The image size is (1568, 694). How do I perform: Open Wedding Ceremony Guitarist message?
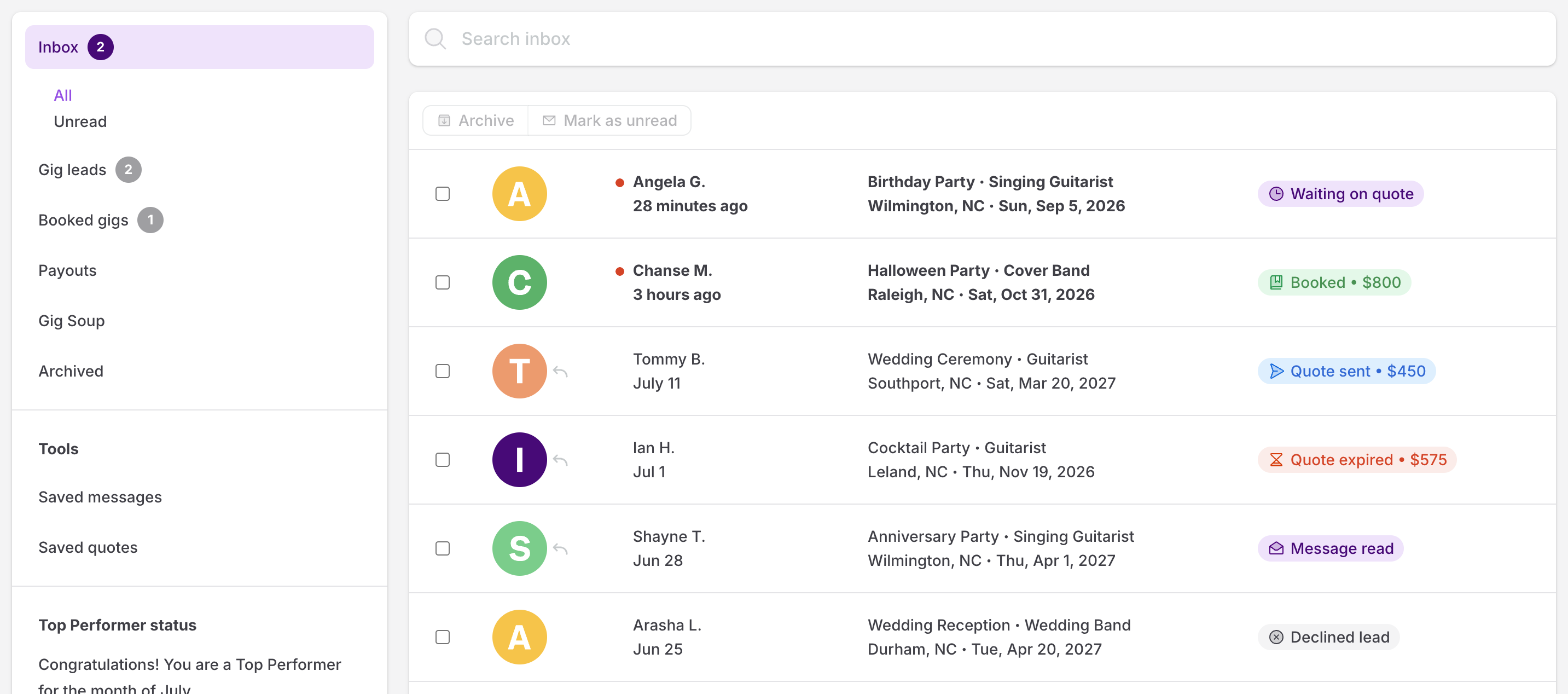tap(991, 371)
